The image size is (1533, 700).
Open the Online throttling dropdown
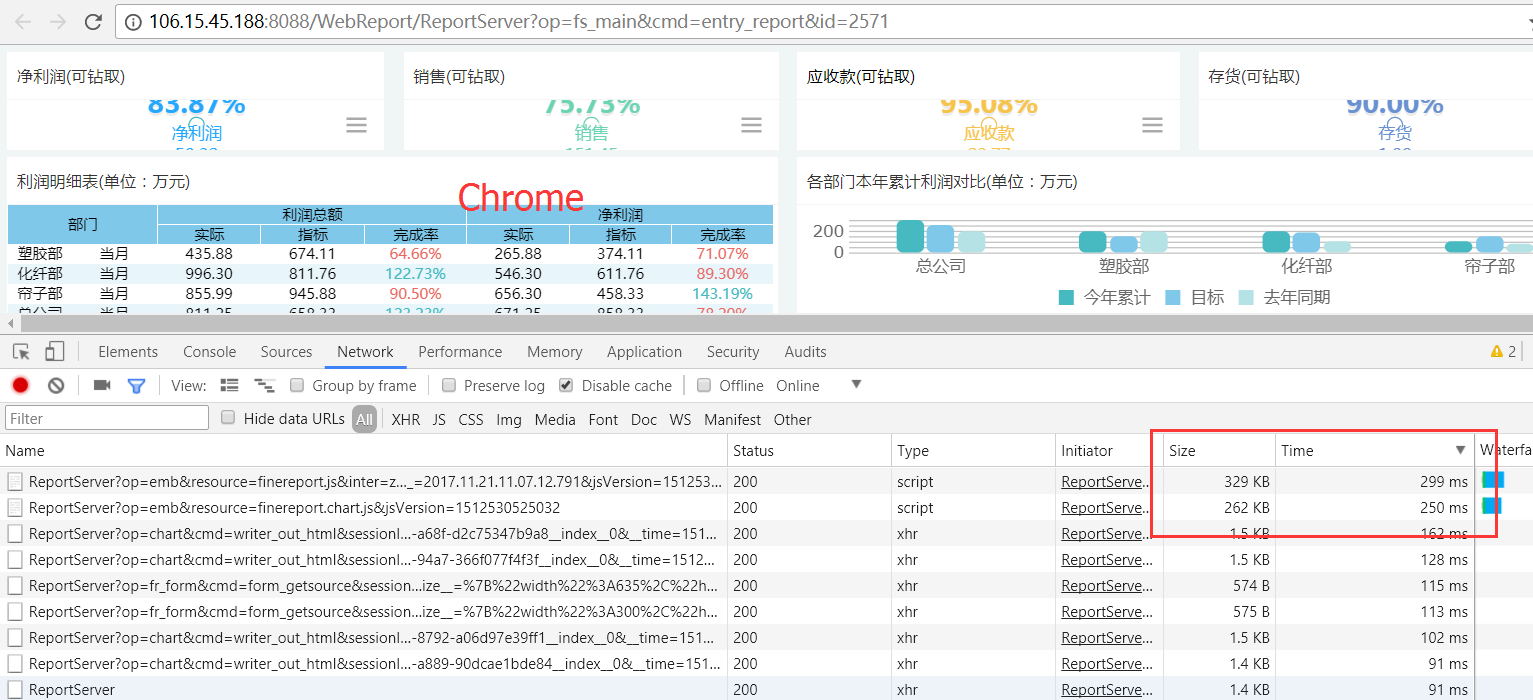(818, 385)
